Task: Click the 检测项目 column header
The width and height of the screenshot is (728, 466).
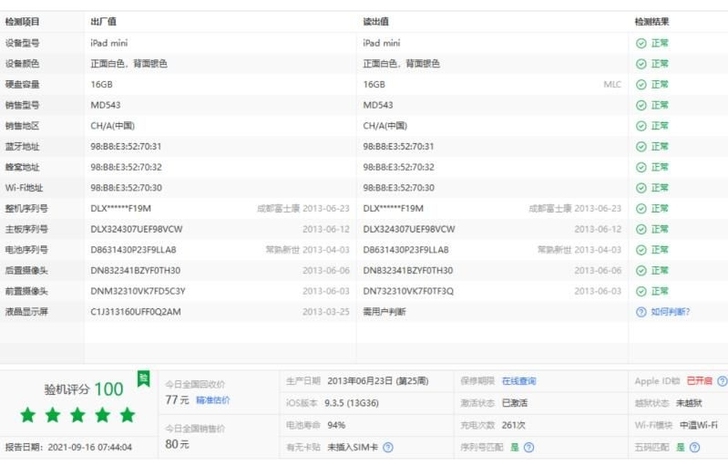Action: tap(22, 22)
